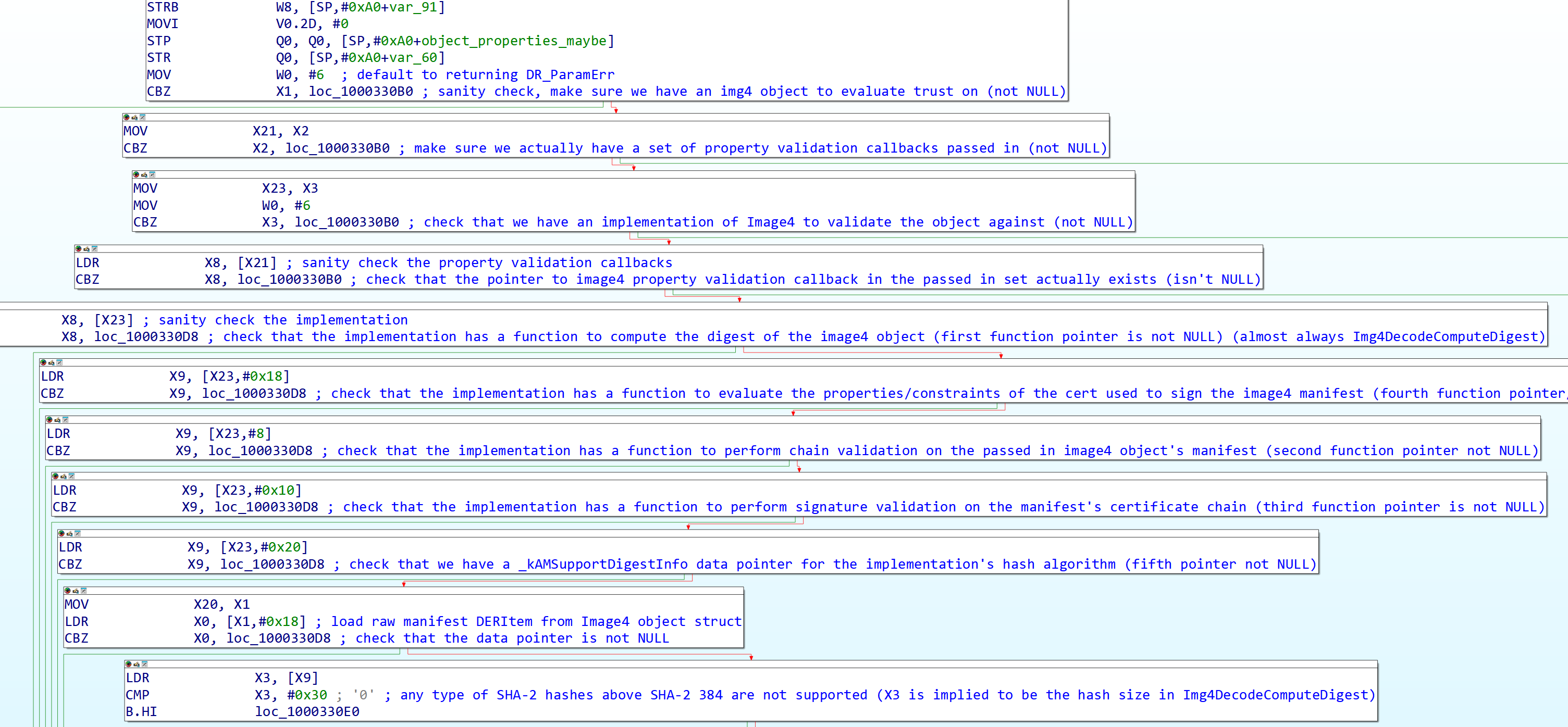Click the color icon on the LDR X9, [X23,#0x18] block

(x=43, y=362)
